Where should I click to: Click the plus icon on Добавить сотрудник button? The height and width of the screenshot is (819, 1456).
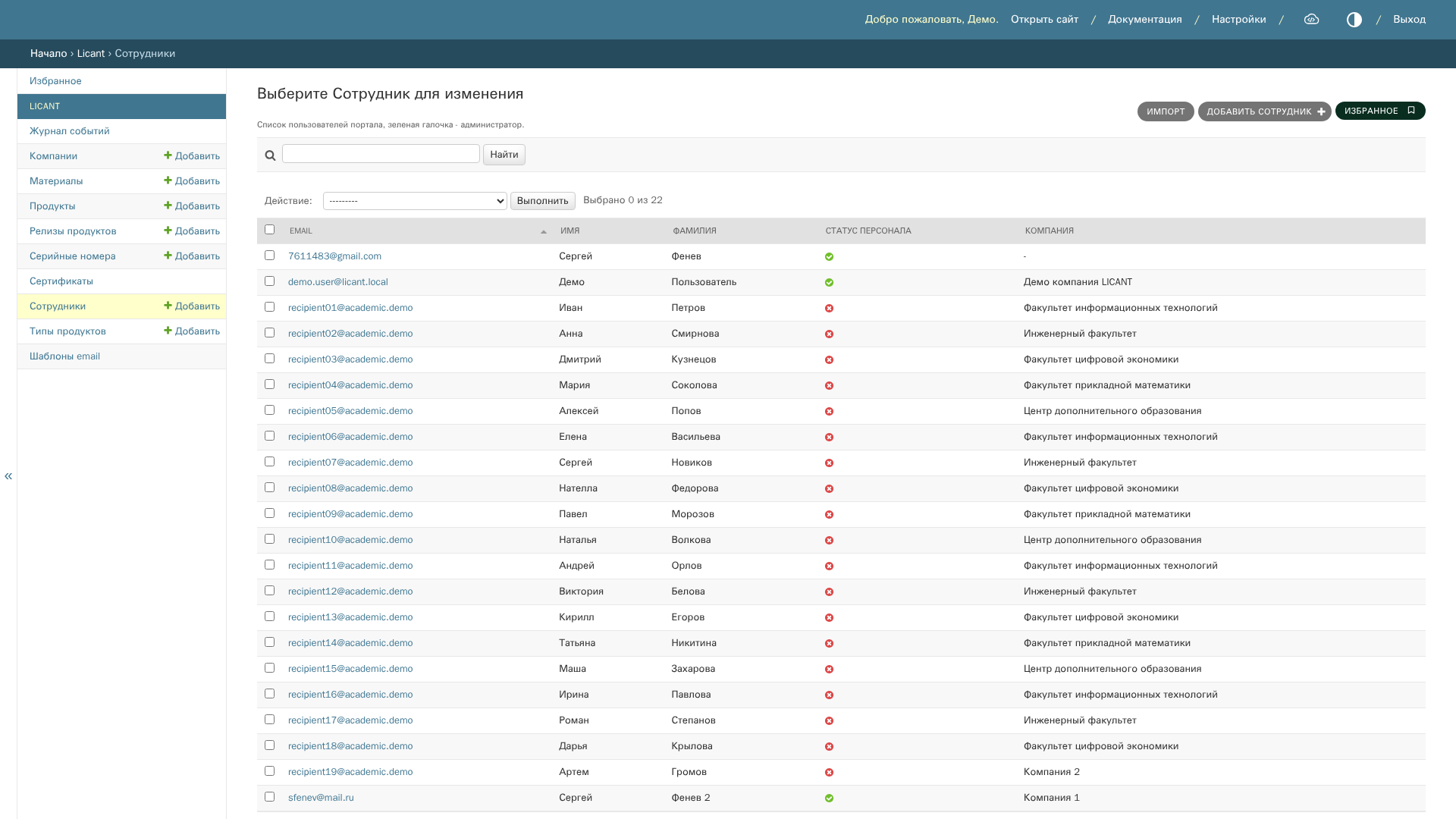coord(1321,112)
